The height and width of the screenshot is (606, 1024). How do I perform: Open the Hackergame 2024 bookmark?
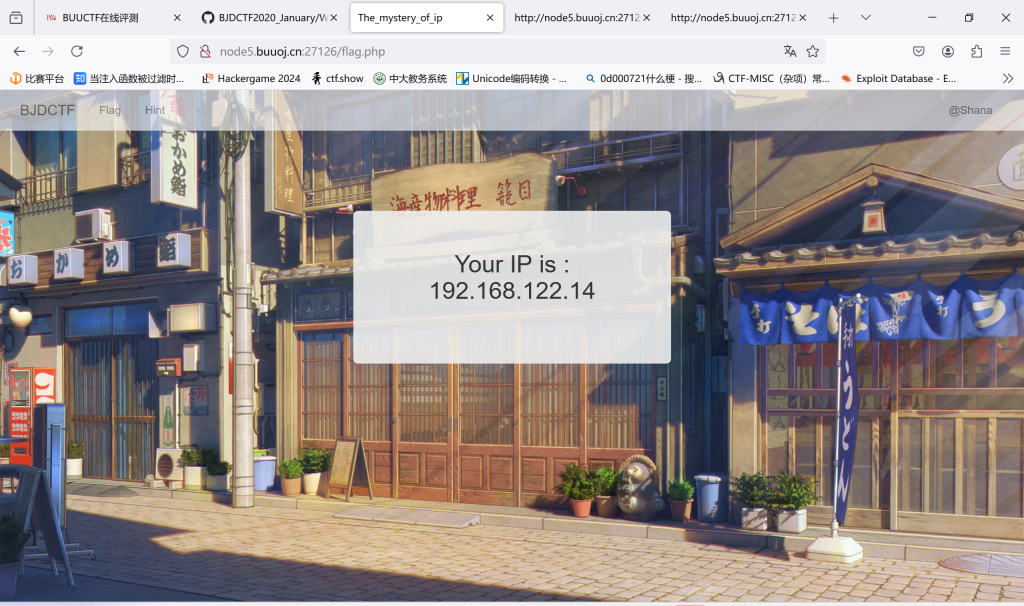pyautogui.click(x=251, y=78)
